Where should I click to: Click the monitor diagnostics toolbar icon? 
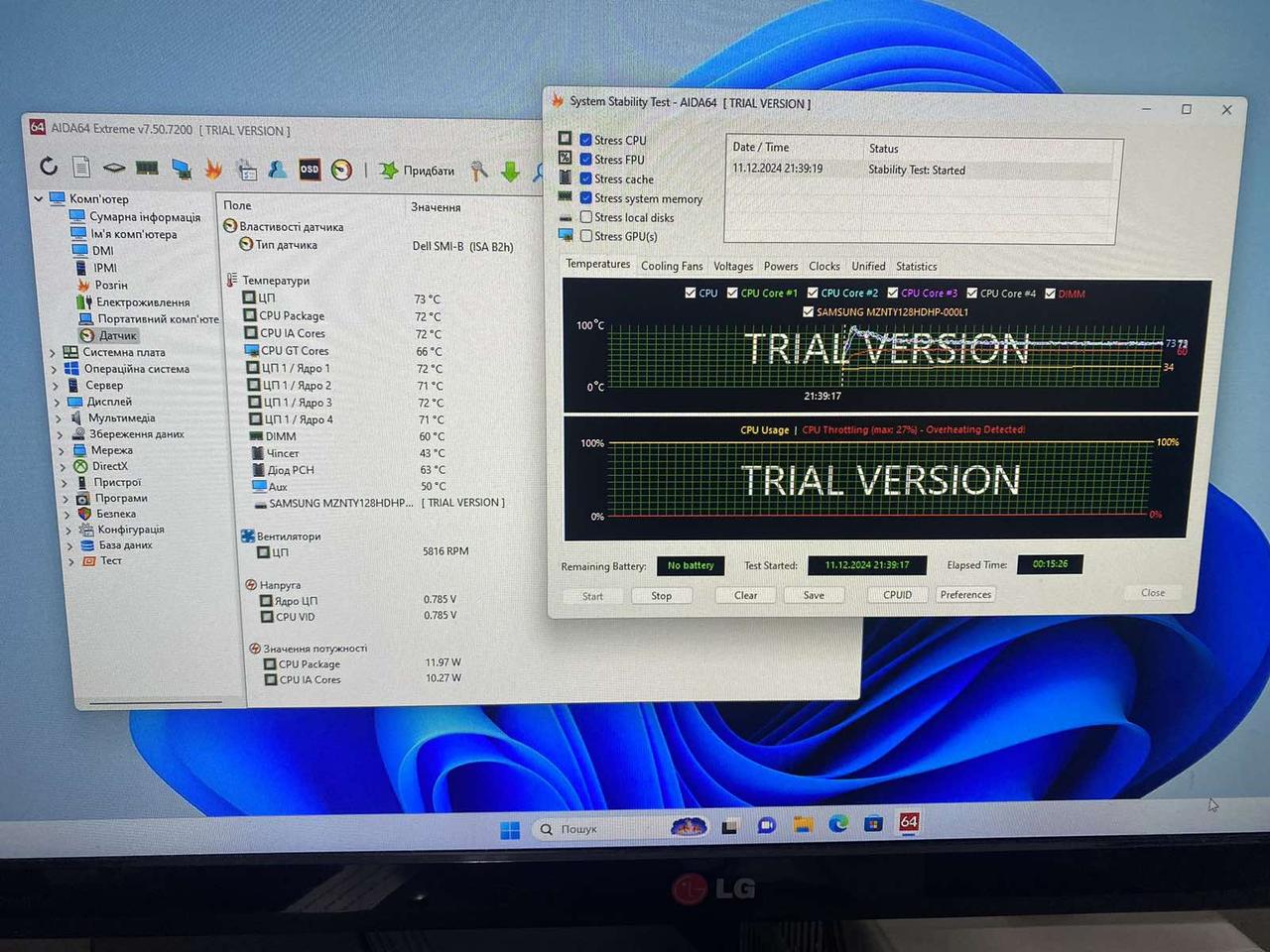181,169
